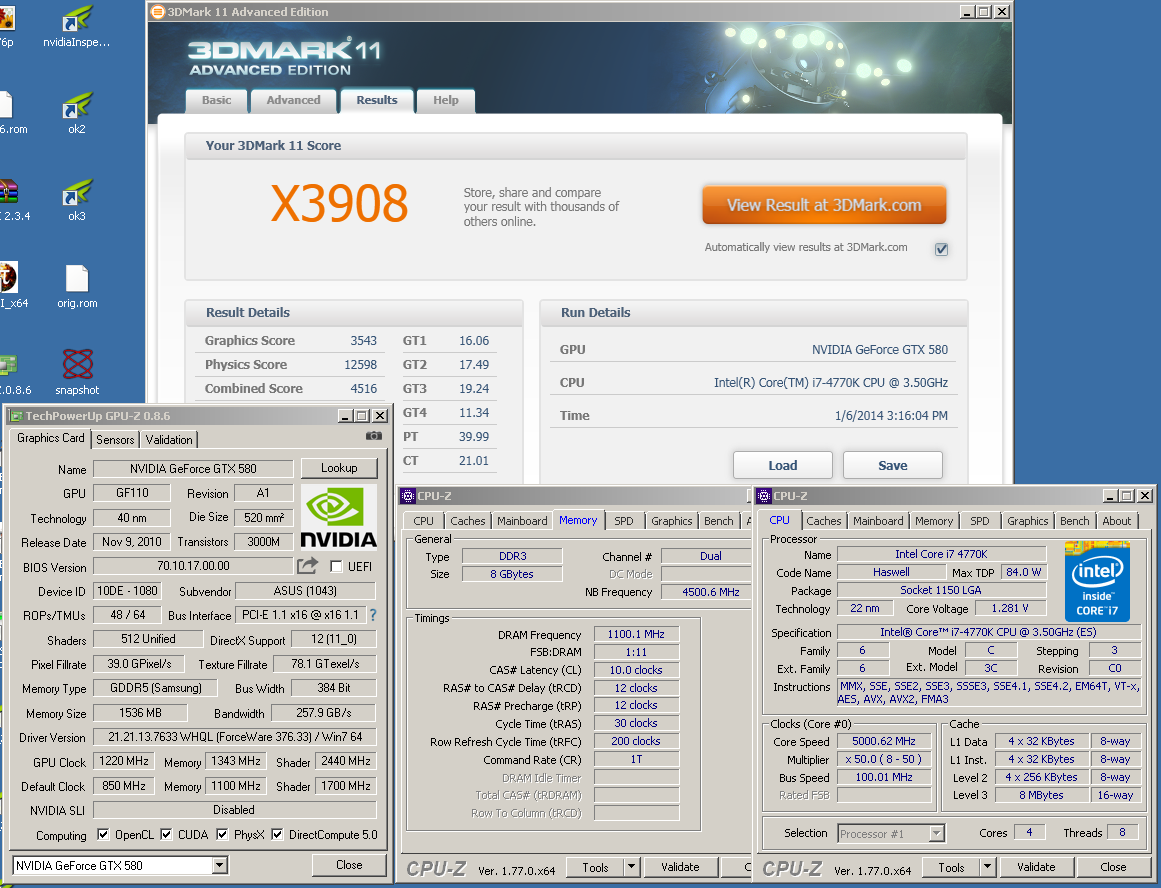Click NVIDIA GeForce GTX 580 in Run Details
Image resolution: width=1161 pixels, height=888 pixels.
click(x=880, y=350)
